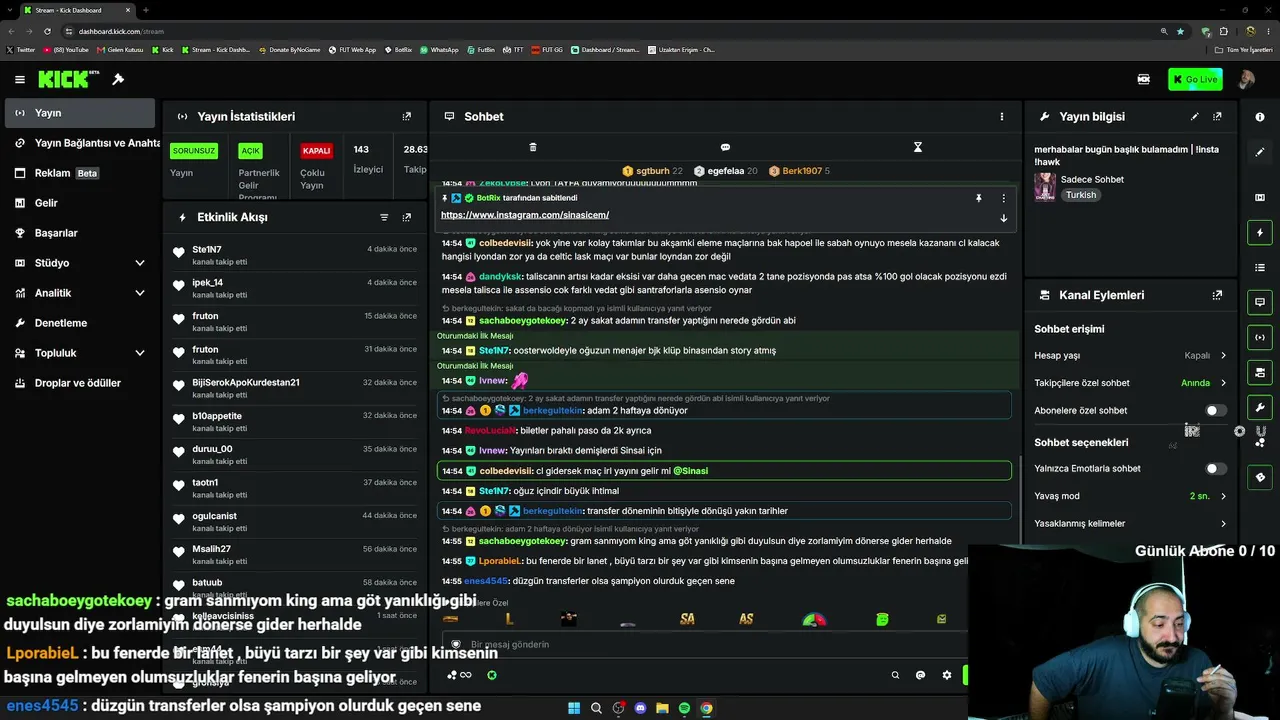Open the Etkinlik Akışı filter options
Image resolution: width=1280 pixels, height=720 pixels.
(x=384, y=217)
